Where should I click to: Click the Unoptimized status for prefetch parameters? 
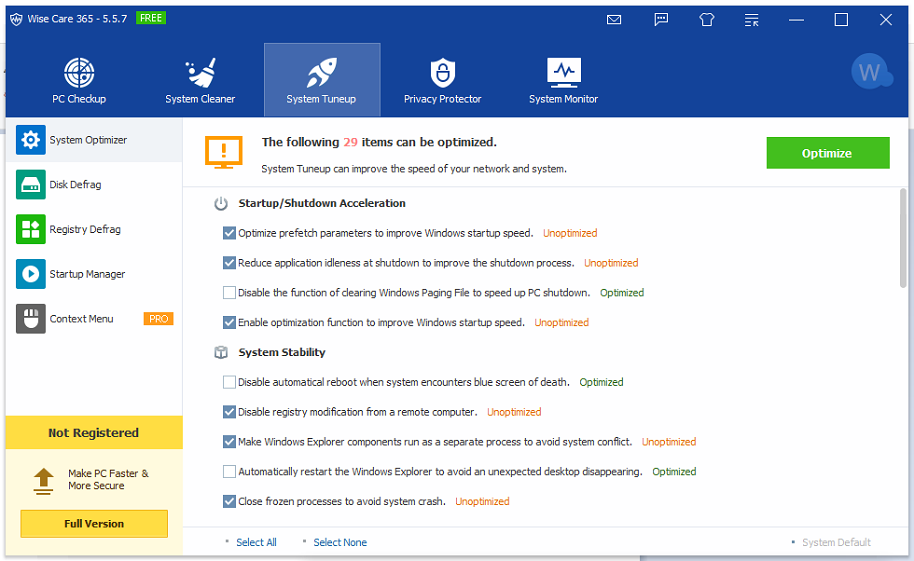coord(570,233)
